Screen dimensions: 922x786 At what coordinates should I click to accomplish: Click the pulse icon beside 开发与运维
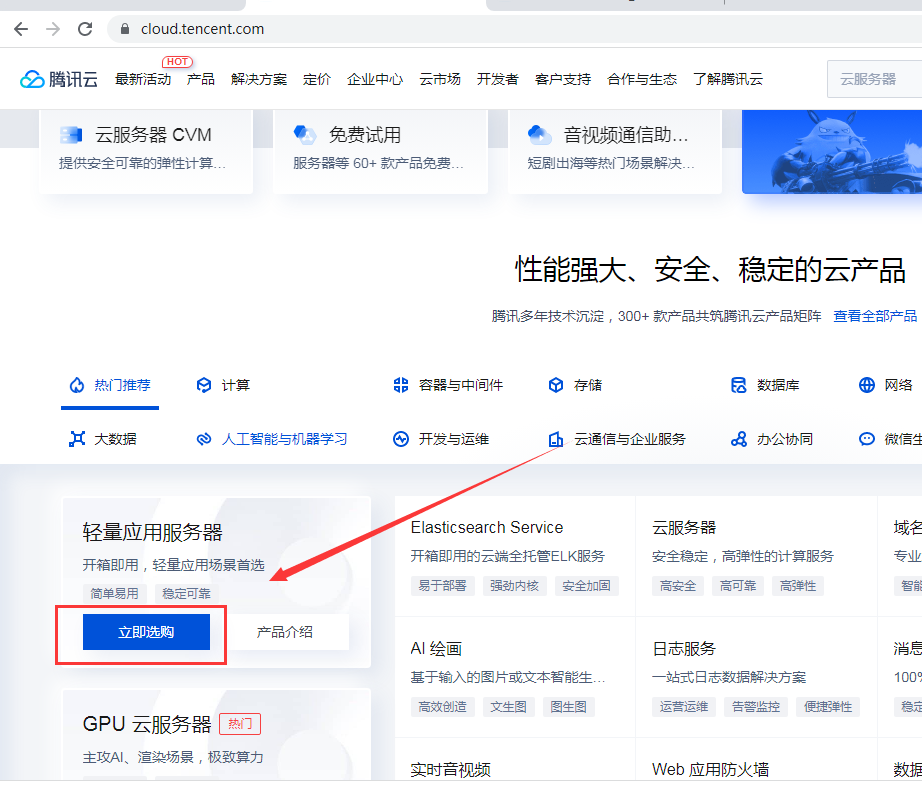pos(401,439)
